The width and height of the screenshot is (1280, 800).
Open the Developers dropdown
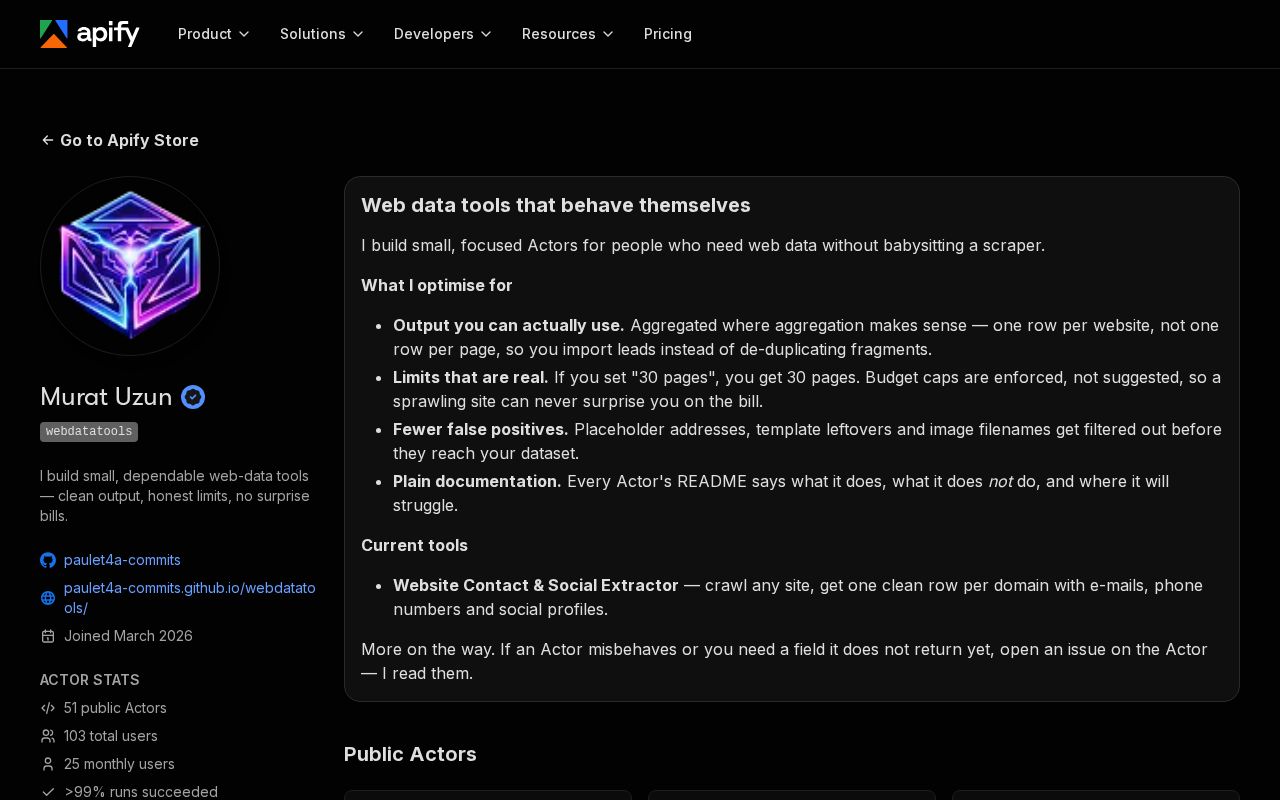[443, 34]
